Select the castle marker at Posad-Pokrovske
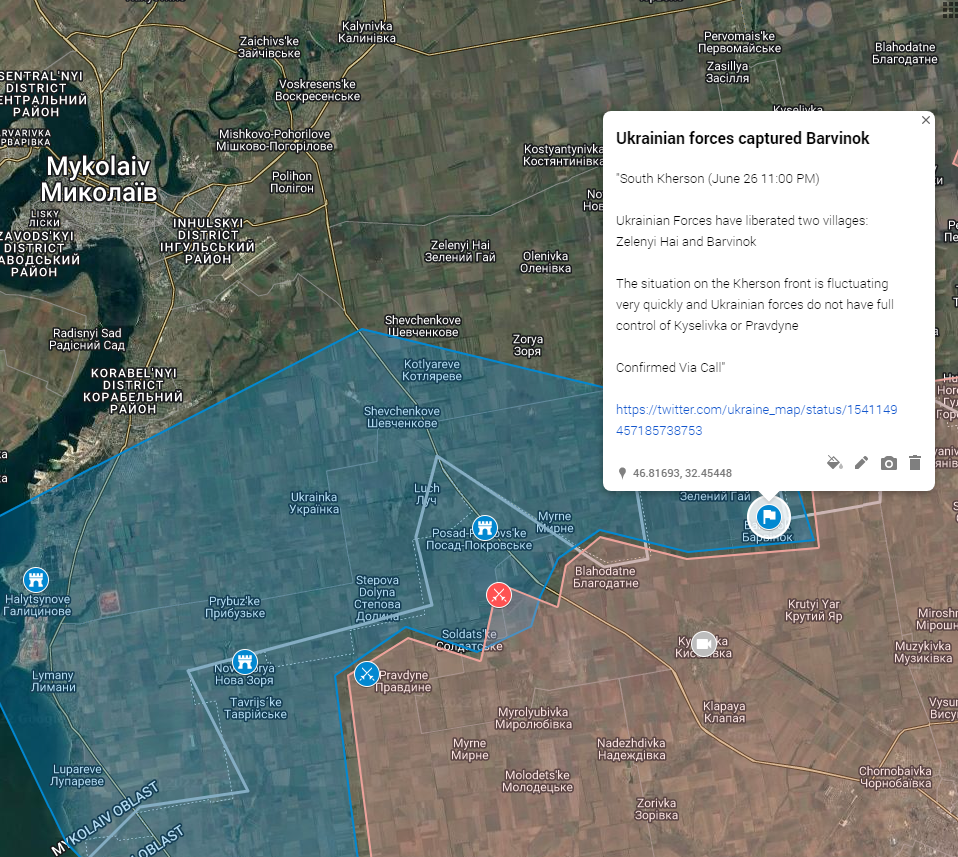 [x=484, y=527]
